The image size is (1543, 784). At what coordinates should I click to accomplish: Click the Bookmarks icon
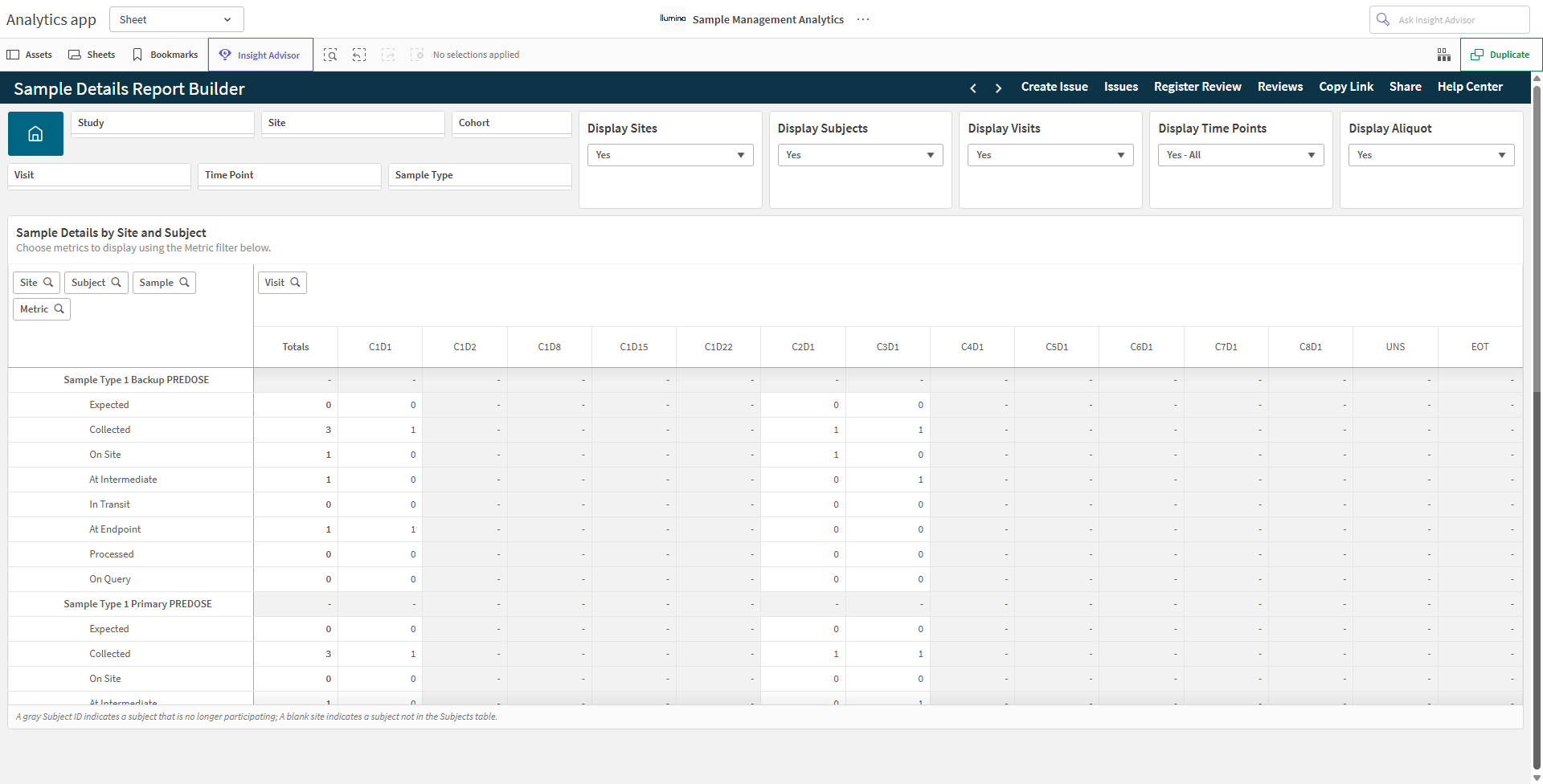pyautogui.click(x=137, y=55)
